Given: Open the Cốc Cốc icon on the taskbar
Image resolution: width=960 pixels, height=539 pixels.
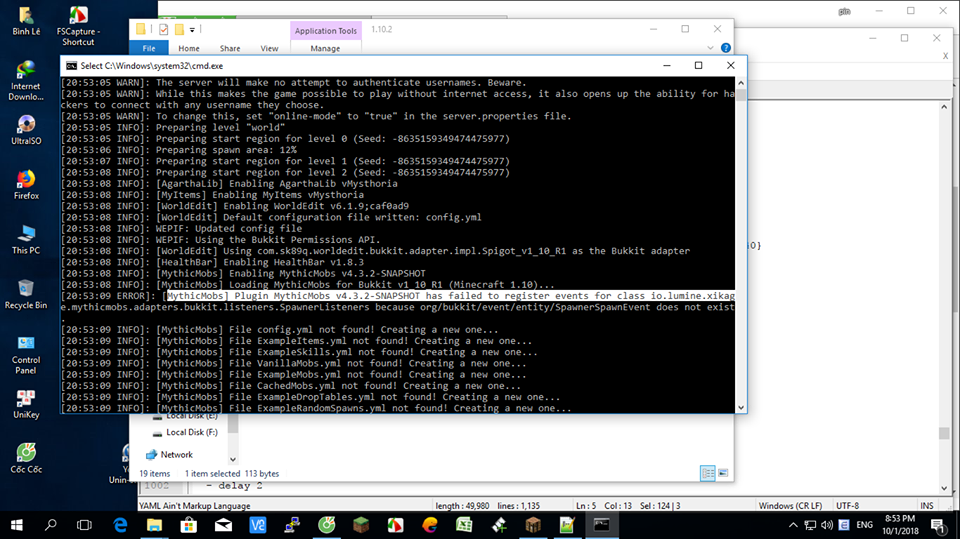Looking at the screenshot, I should [326, 525].
